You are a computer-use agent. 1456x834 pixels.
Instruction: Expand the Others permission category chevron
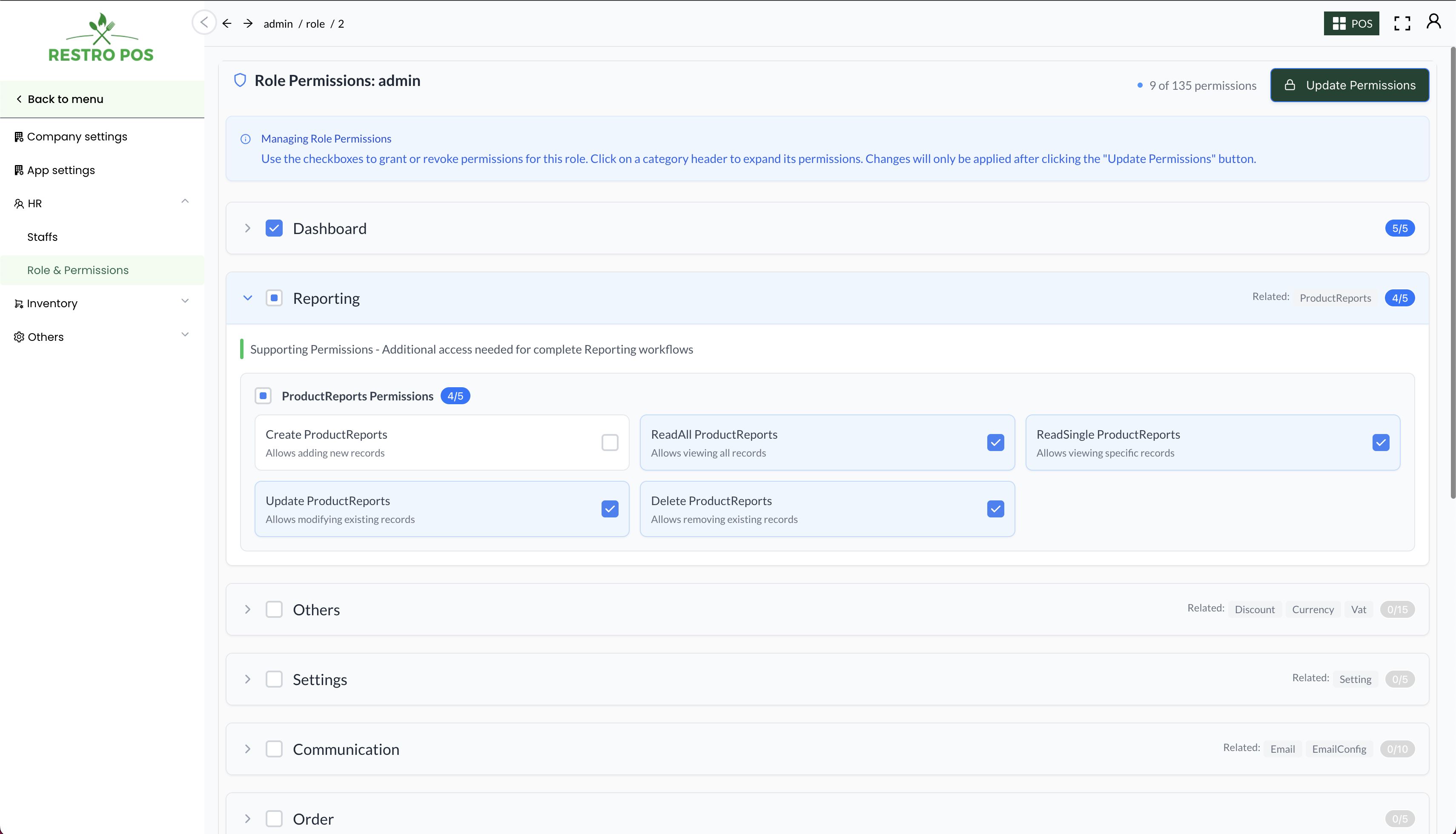(247, 609)
